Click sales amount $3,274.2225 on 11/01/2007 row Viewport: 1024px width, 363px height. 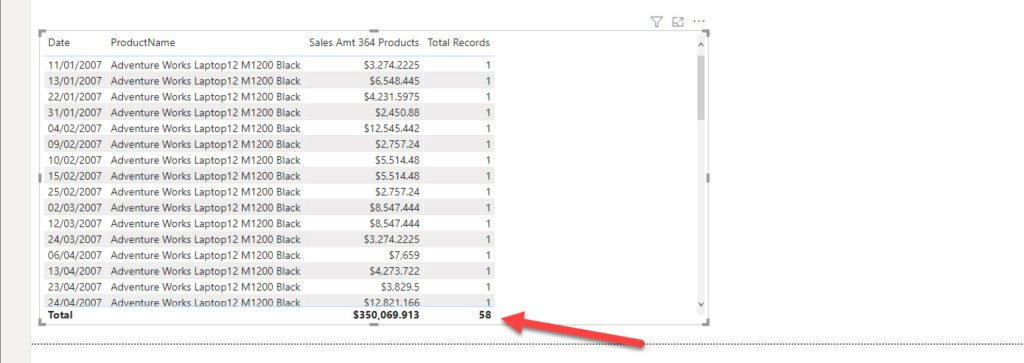(392, 65)
